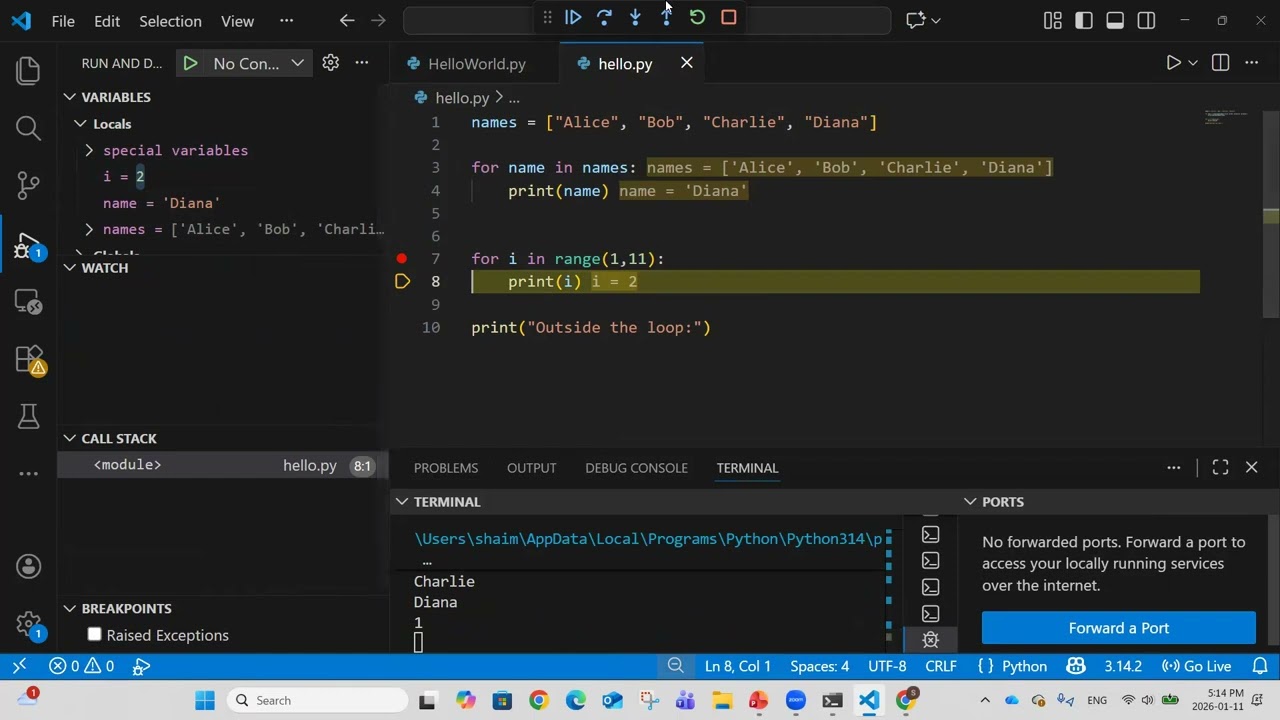Switch to the OUTPUT panel tab
1280x720 pixels.
531,467
